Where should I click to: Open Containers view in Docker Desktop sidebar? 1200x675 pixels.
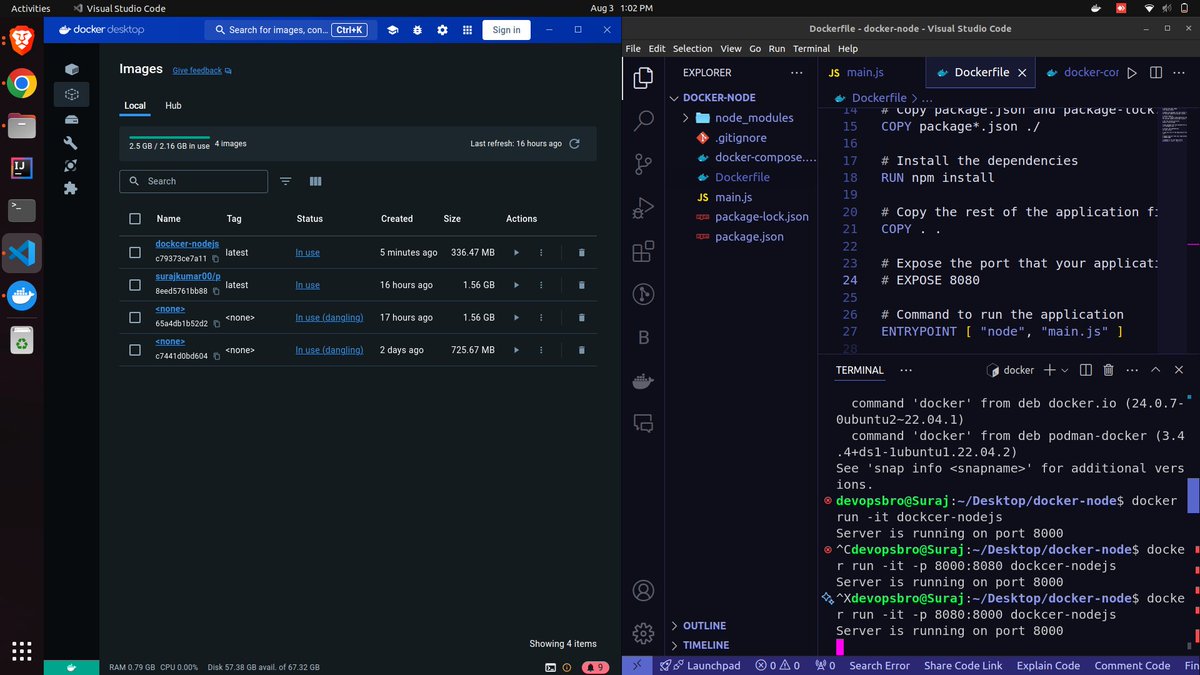tap(71, 69)
